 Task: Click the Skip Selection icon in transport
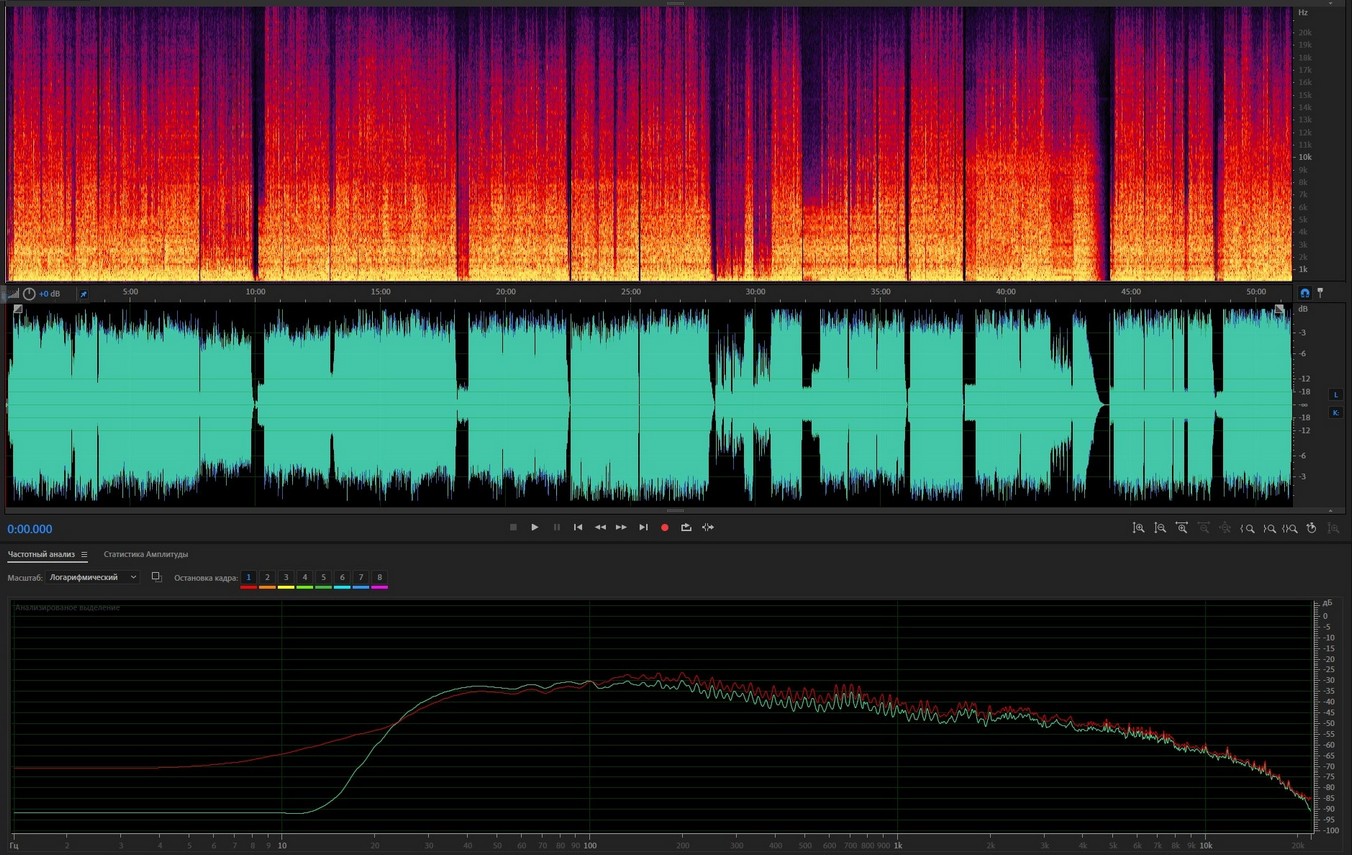coord(708,527)
